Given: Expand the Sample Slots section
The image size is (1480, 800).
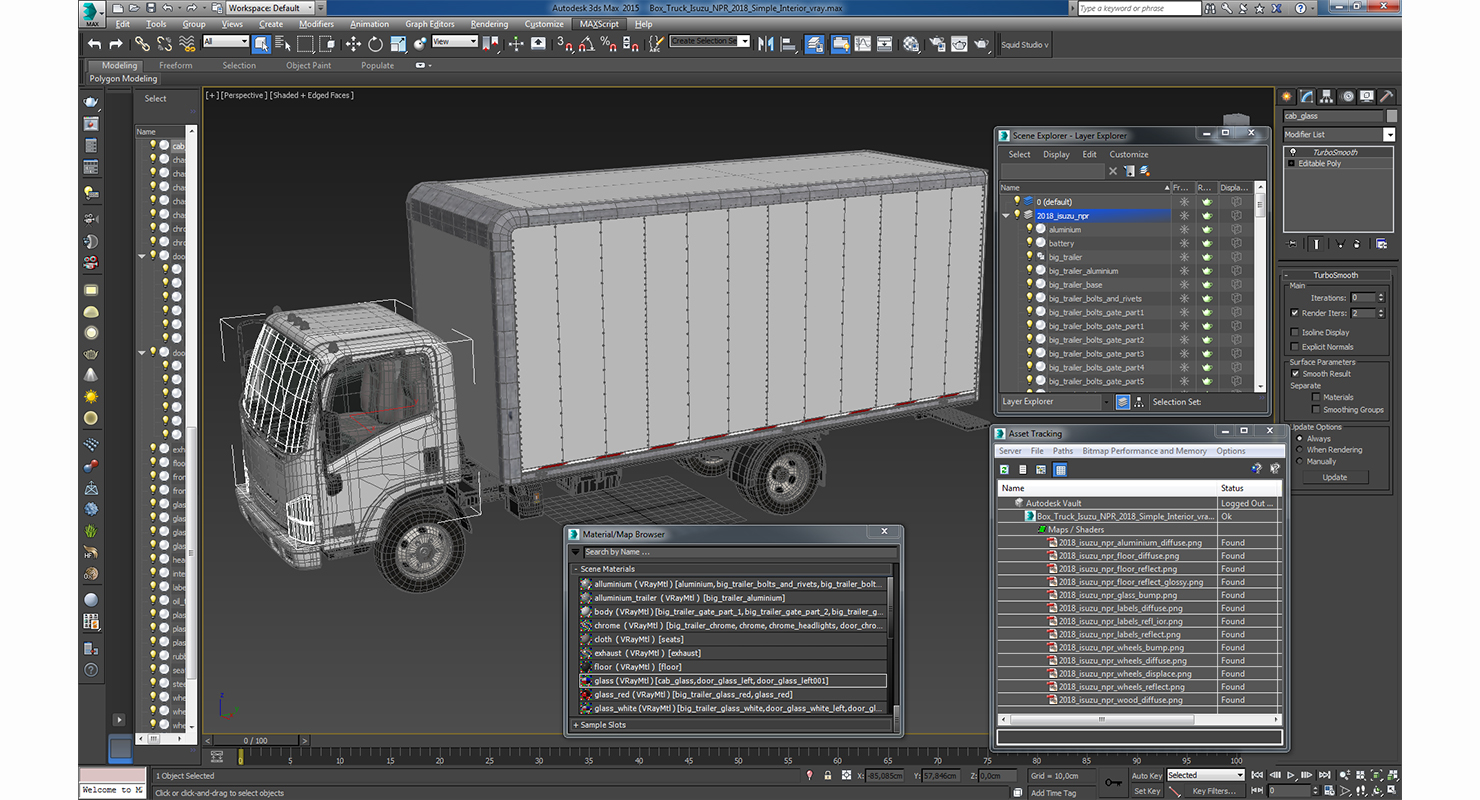Looking at the screenshot, I should coord(576,725).
